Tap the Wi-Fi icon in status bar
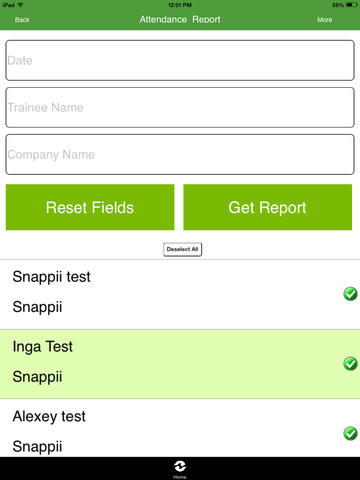Image resolution: width=360 pixels, height=480 pixels. pos(20,5)
